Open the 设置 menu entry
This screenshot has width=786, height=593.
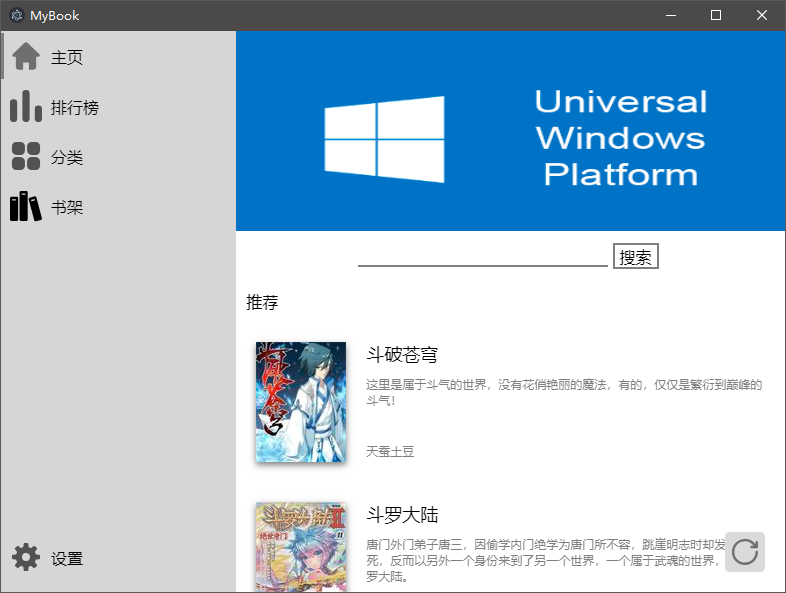118,557
